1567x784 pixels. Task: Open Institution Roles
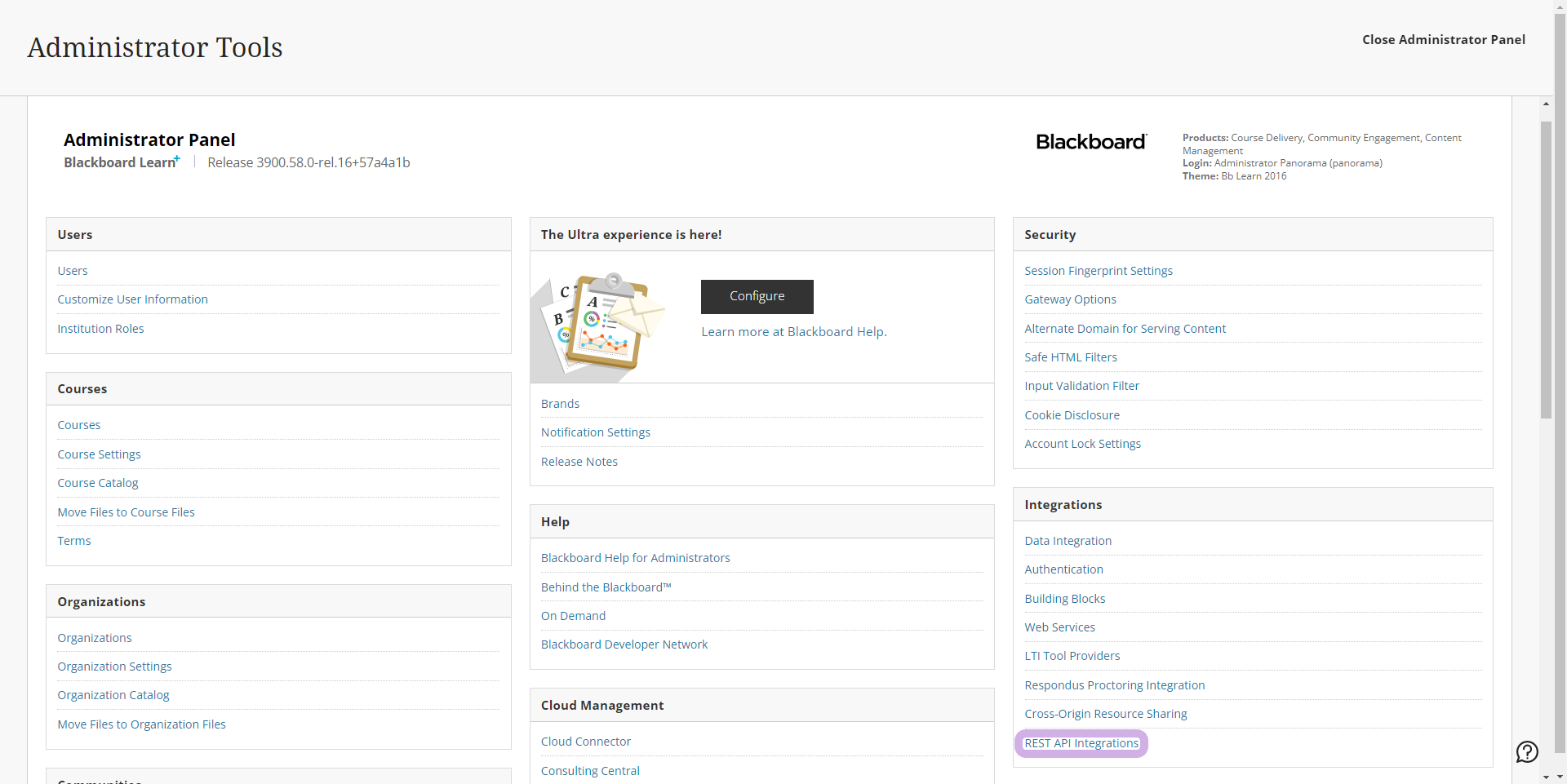100,329
